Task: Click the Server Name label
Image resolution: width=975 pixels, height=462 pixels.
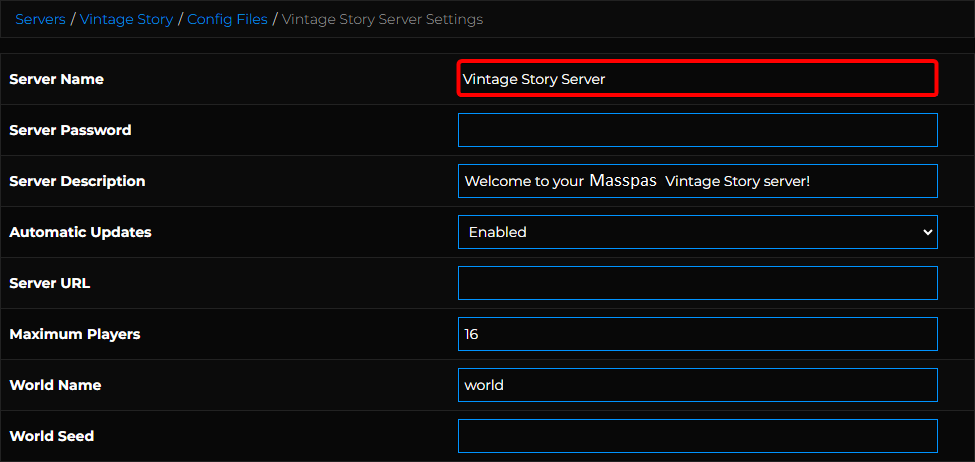Action: [x=56, y=79]
